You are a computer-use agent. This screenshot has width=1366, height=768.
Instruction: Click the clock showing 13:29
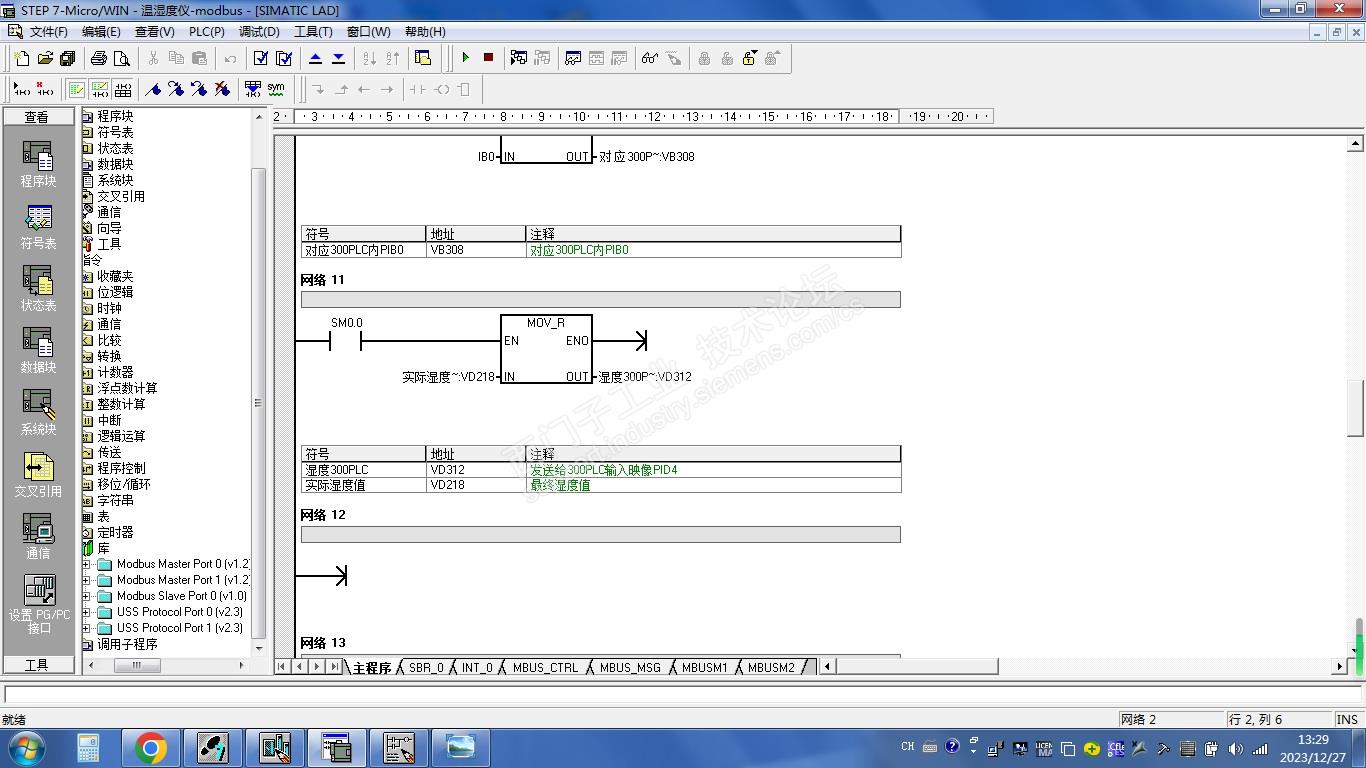click(x=1313, y=740)
